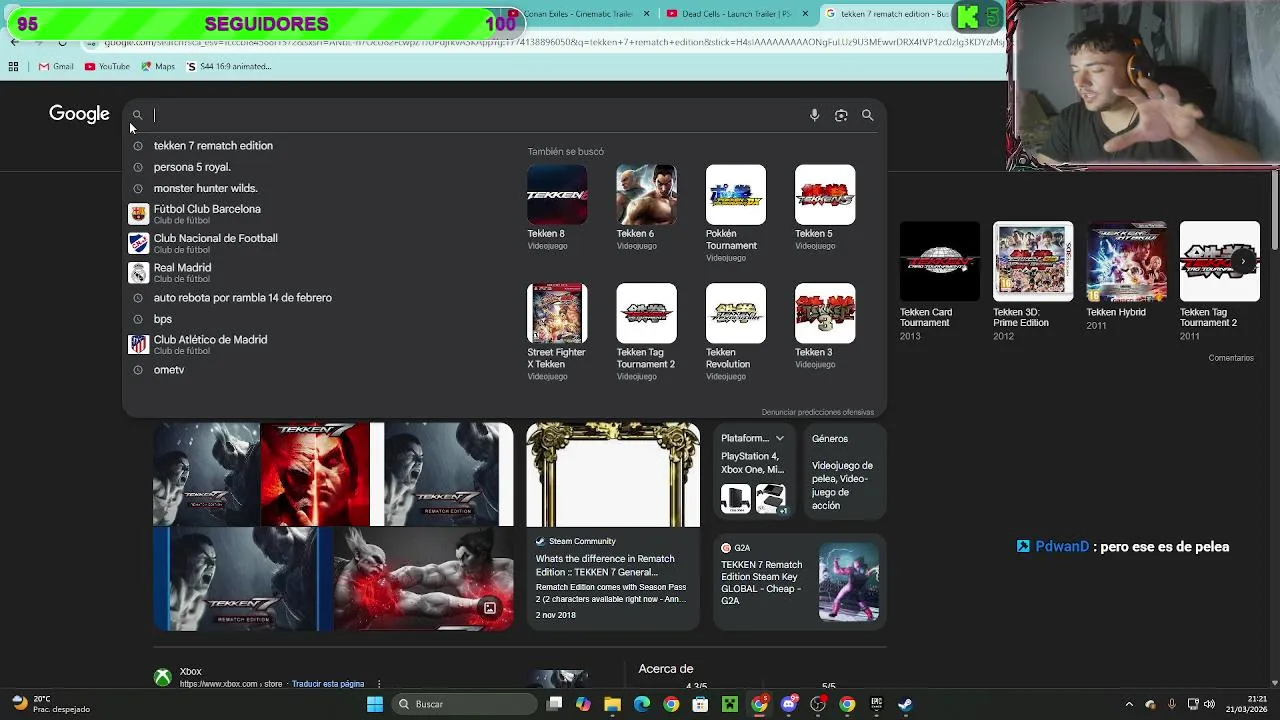Click the Comentarios feedback link
Image resolution: width=1280 pixels, height=720 pixels.
(1231, 358)
